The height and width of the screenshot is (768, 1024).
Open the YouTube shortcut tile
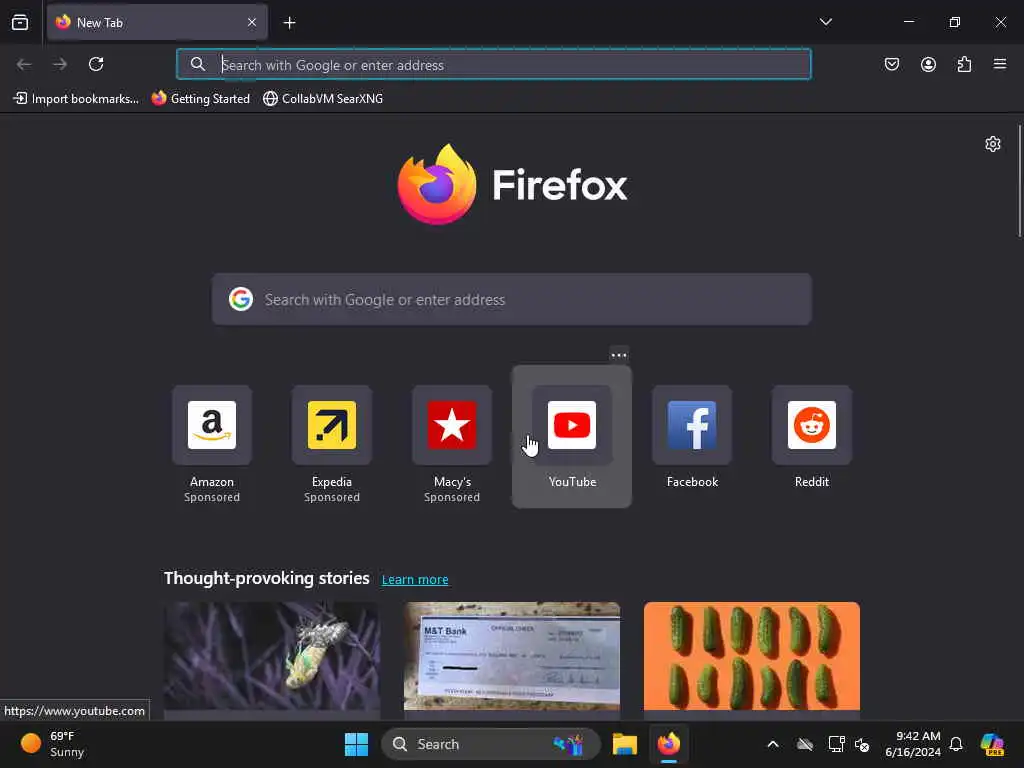(572, 436)
